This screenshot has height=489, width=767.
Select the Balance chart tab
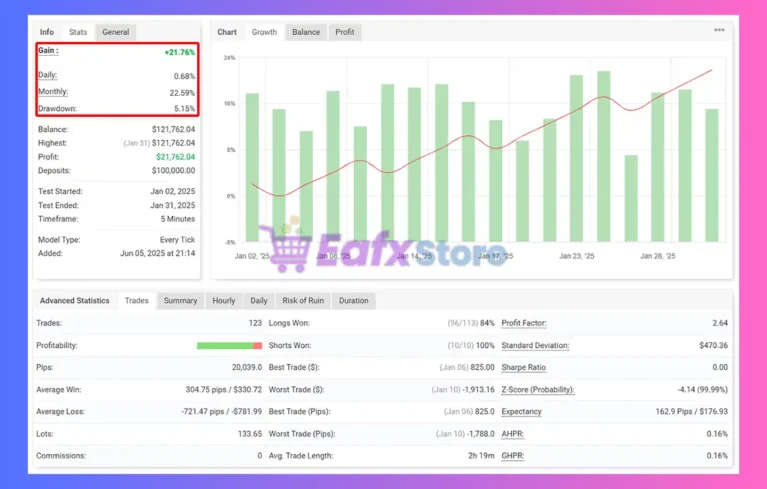tap(306, 32)
